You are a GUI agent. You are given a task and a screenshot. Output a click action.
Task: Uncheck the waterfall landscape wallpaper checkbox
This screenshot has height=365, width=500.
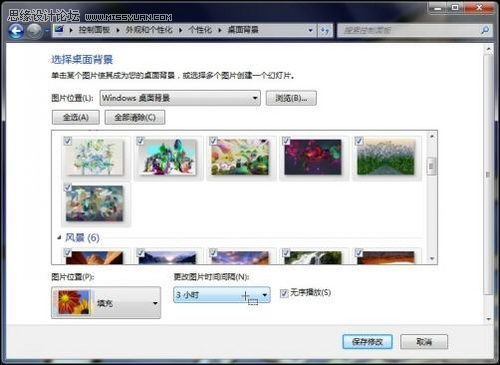286,253
